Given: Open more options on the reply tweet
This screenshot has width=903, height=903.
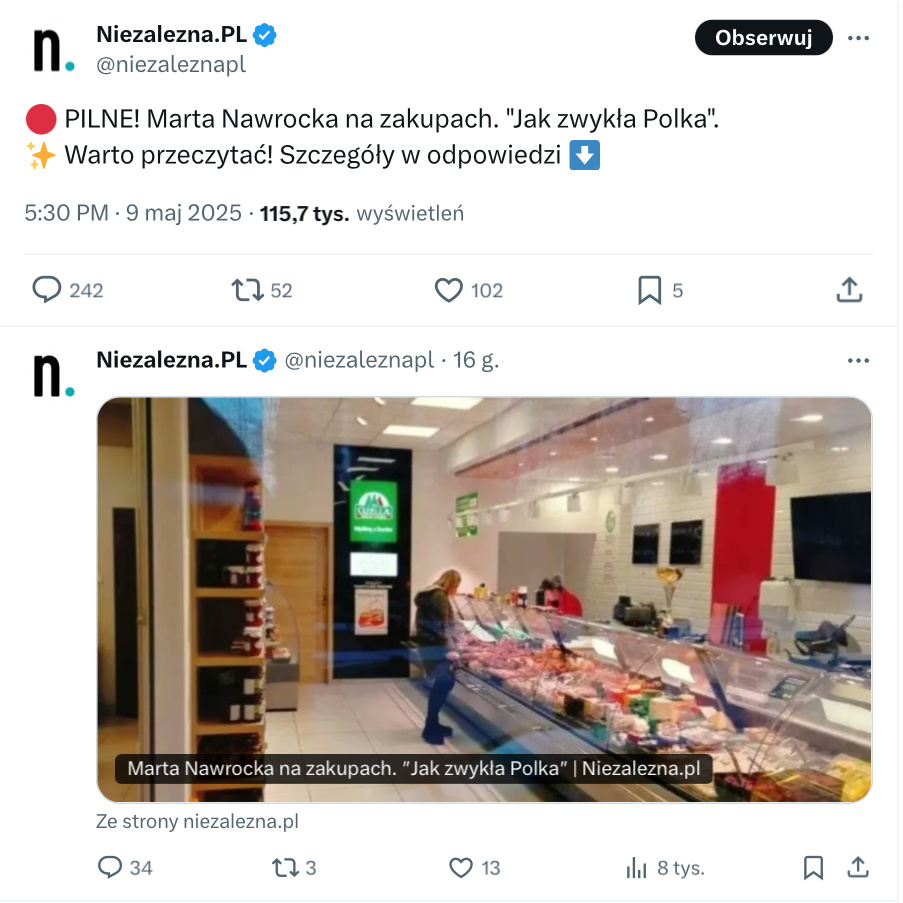Looking at the screenshot, I should coord(858,361).
